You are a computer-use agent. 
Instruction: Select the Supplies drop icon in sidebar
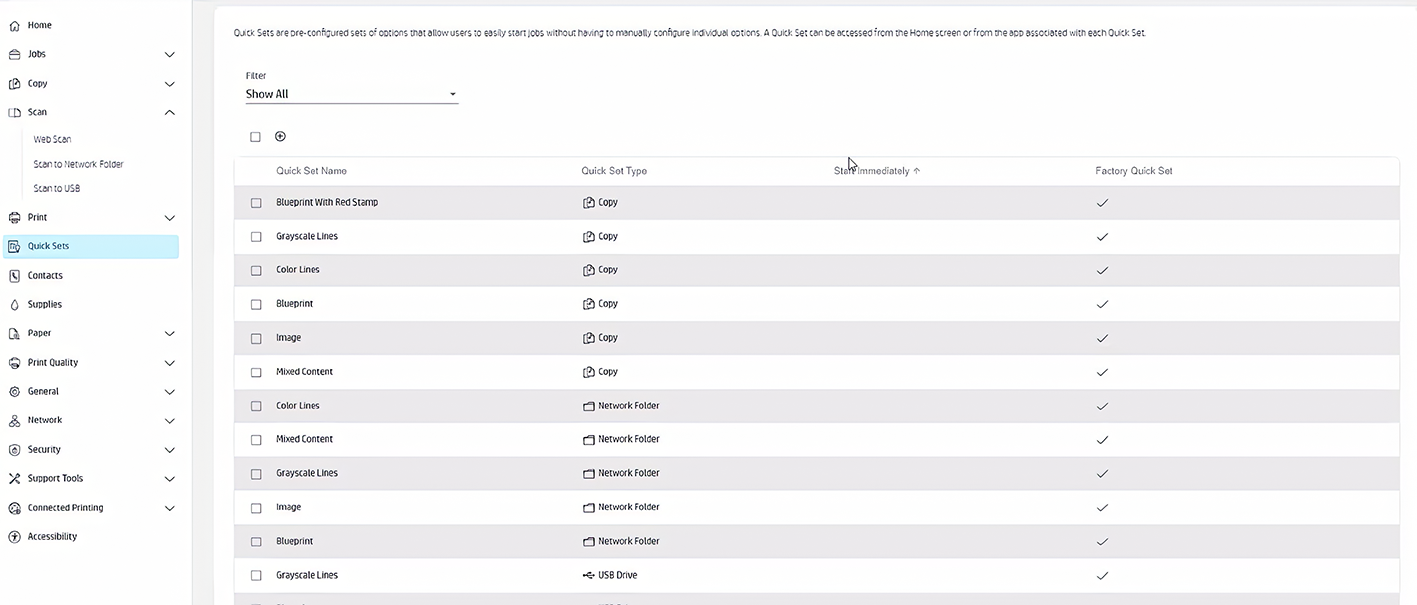click(x=14, y=304)
